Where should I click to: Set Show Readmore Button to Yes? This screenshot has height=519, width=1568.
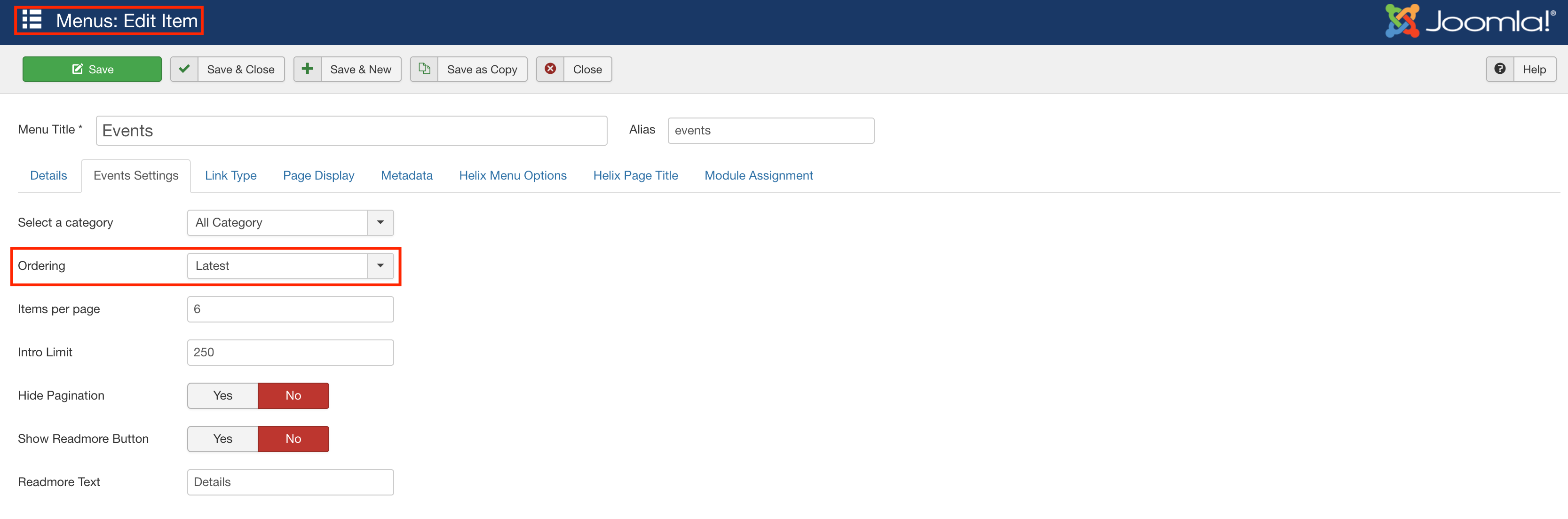click(x=223, y=439)
